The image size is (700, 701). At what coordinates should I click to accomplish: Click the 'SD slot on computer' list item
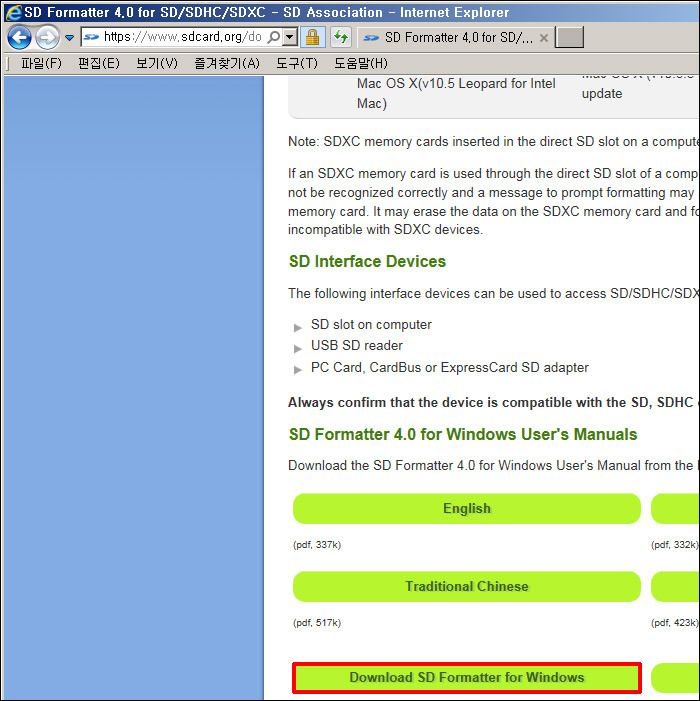371,325
